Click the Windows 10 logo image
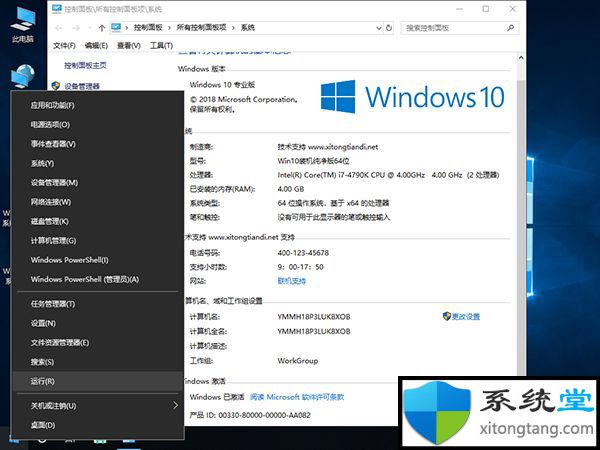The image size is (600, 450). (412, 96)
